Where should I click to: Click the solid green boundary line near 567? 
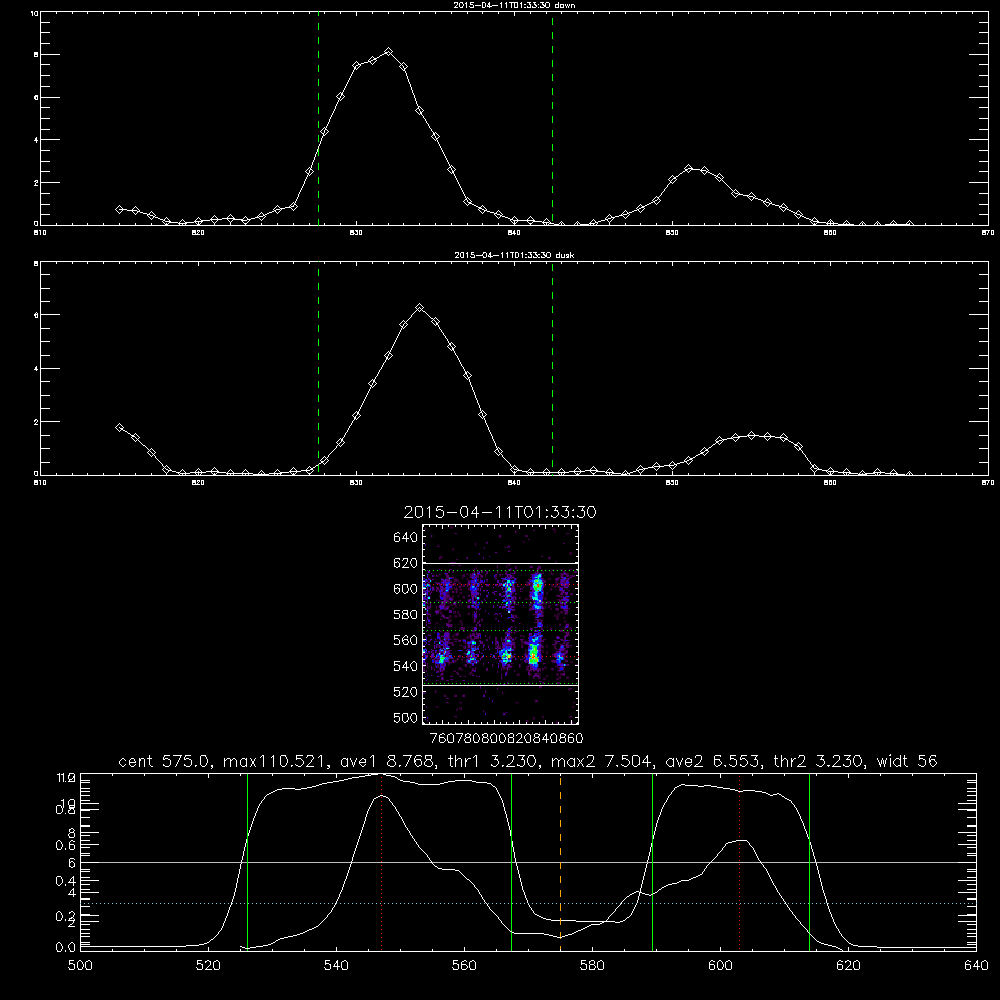click(x=511, y=861)
